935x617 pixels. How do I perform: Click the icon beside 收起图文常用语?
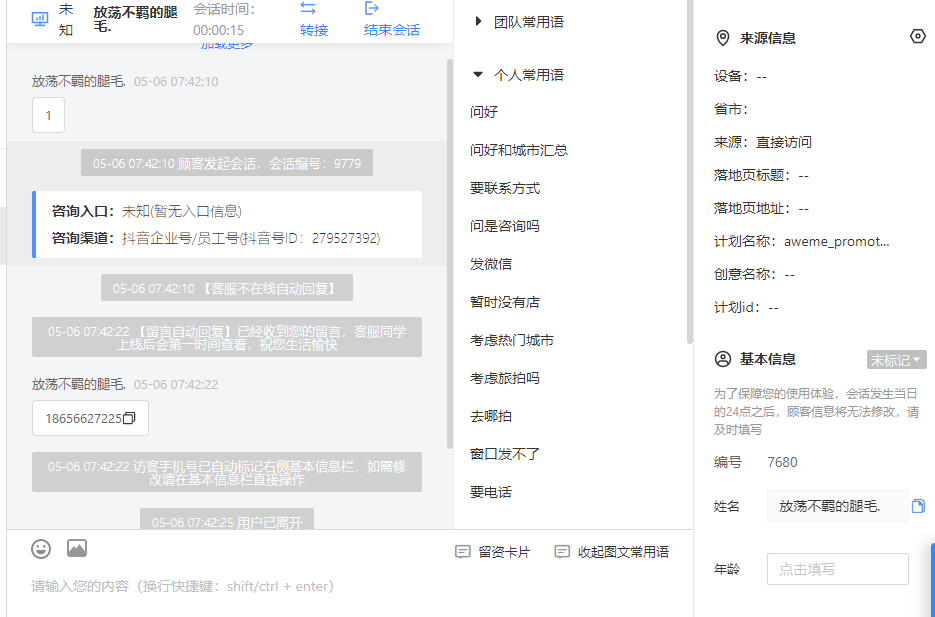(x=562, y=552)
